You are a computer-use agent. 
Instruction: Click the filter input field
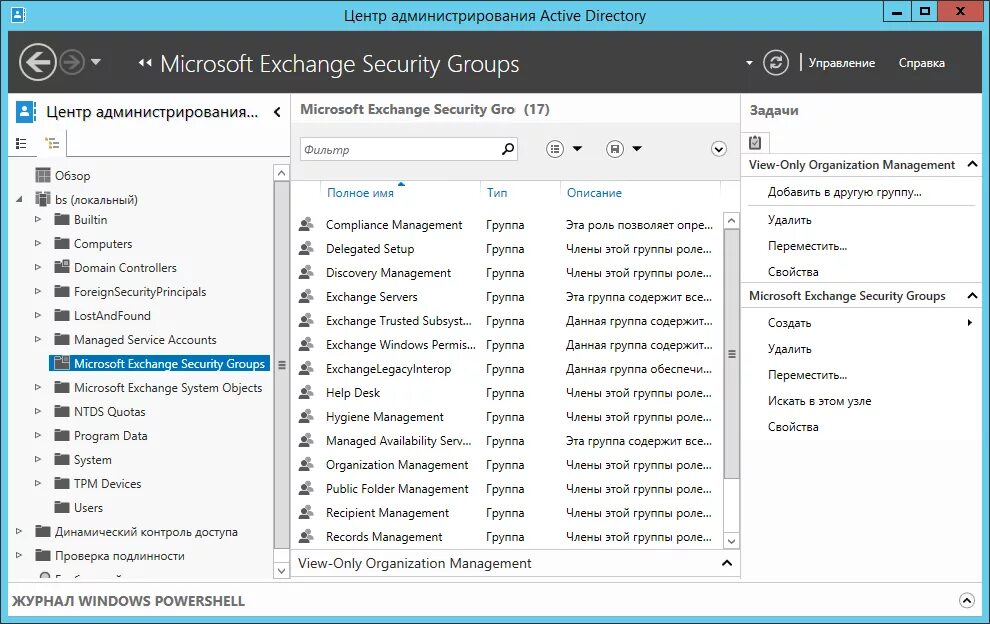[x=400, y=149]
